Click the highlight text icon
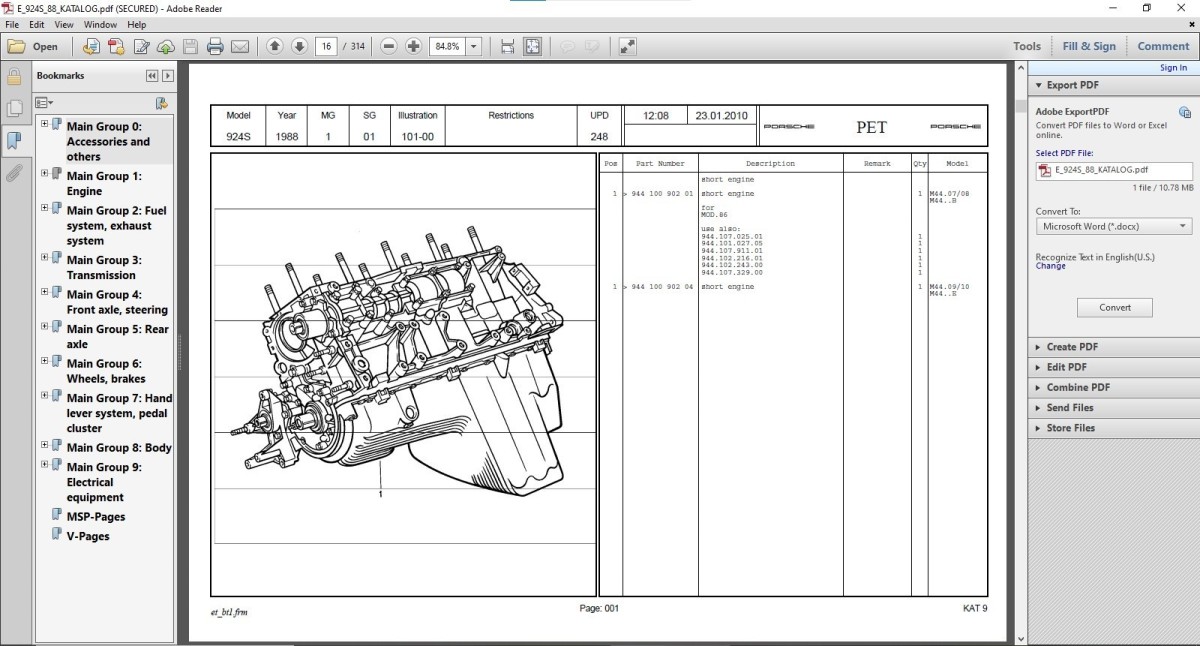This screenshot has width=1200, height=646. 593,46
